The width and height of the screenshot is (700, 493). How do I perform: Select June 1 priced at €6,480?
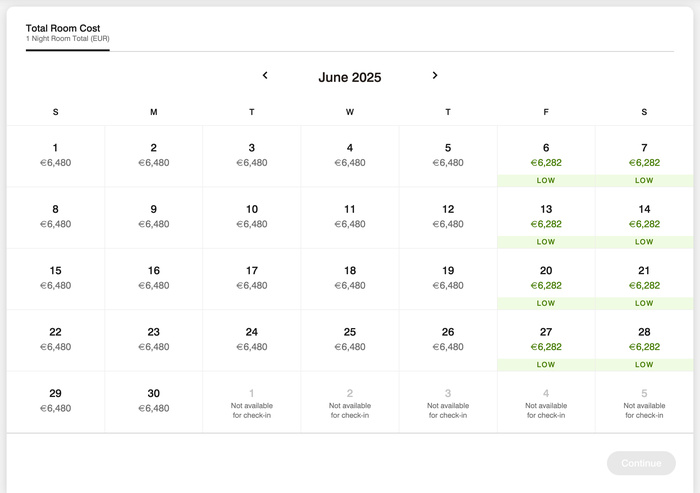tap(55, 156)
